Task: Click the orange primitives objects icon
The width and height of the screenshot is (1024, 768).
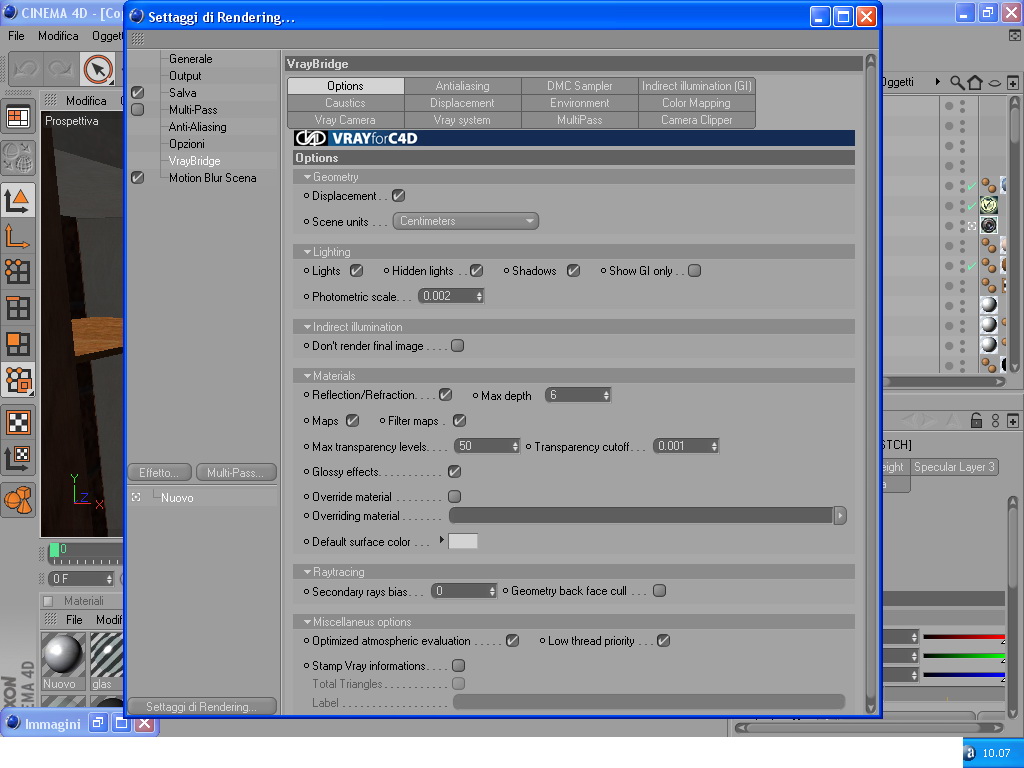Action: coord(18,500)
